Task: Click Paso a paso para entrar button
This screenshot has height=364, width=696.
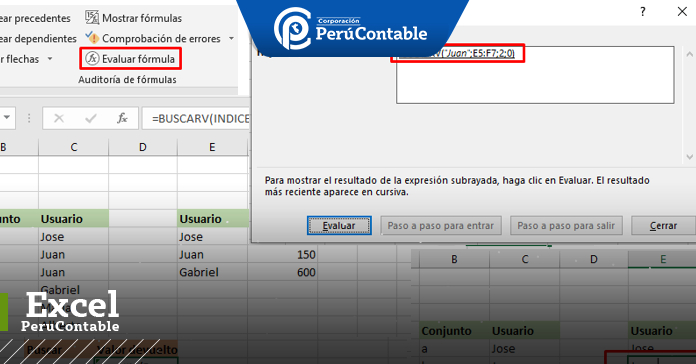Action: [x=441, y=226]
